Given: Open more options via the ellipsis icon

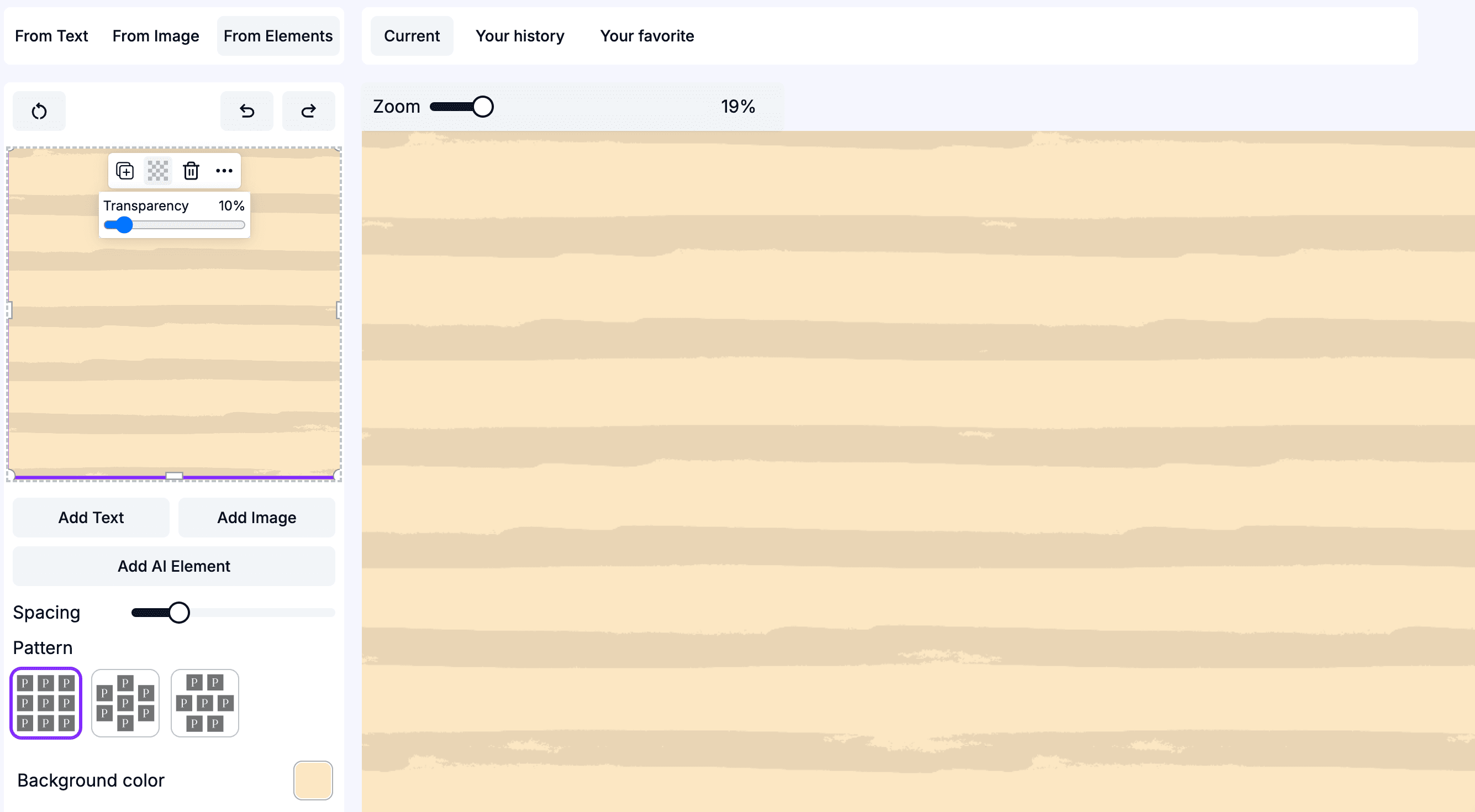Looking at the screenshot, I should (224, 171).
